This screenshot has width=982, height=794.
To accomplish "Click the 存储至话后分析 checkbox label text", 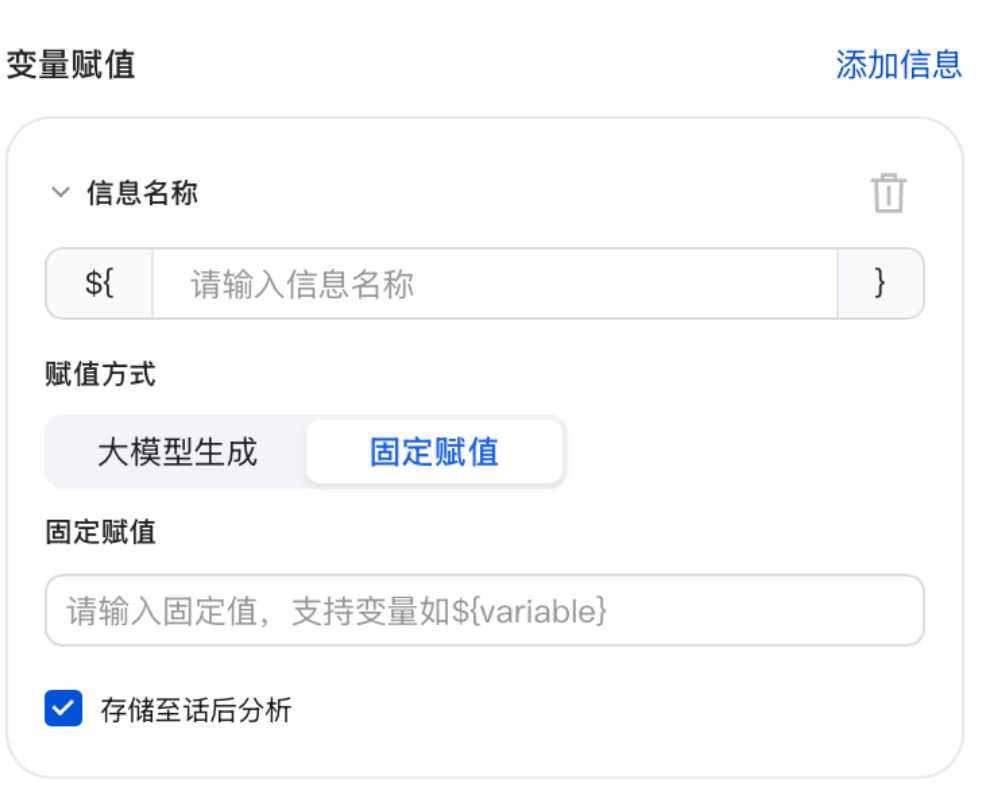I will 196,710.
